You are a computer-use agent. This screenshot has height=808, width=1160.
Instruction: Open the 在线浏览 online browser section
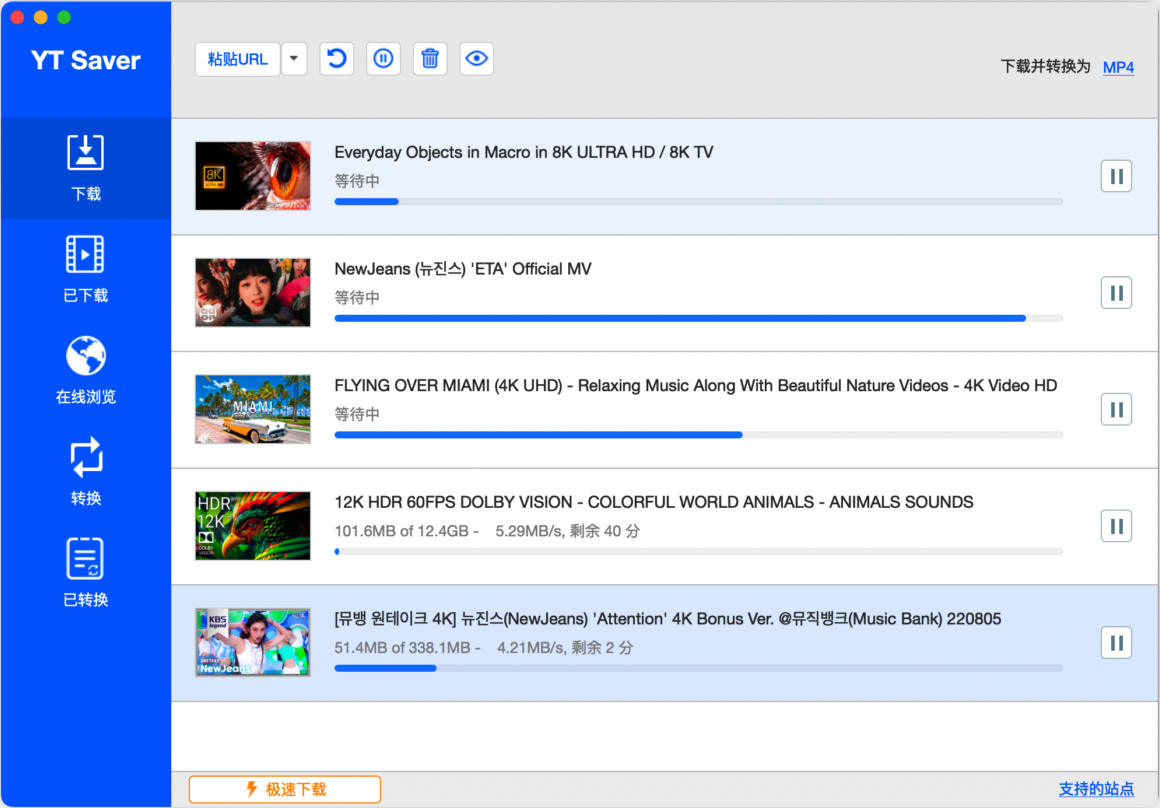tap(86, 371)
